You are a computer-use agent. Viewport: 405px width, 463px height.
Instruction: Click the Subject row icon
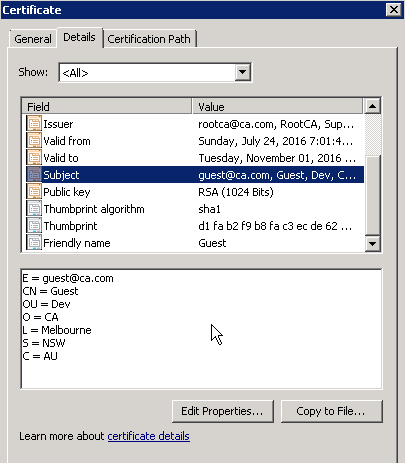pyautogui.click(x=34, y=175)
